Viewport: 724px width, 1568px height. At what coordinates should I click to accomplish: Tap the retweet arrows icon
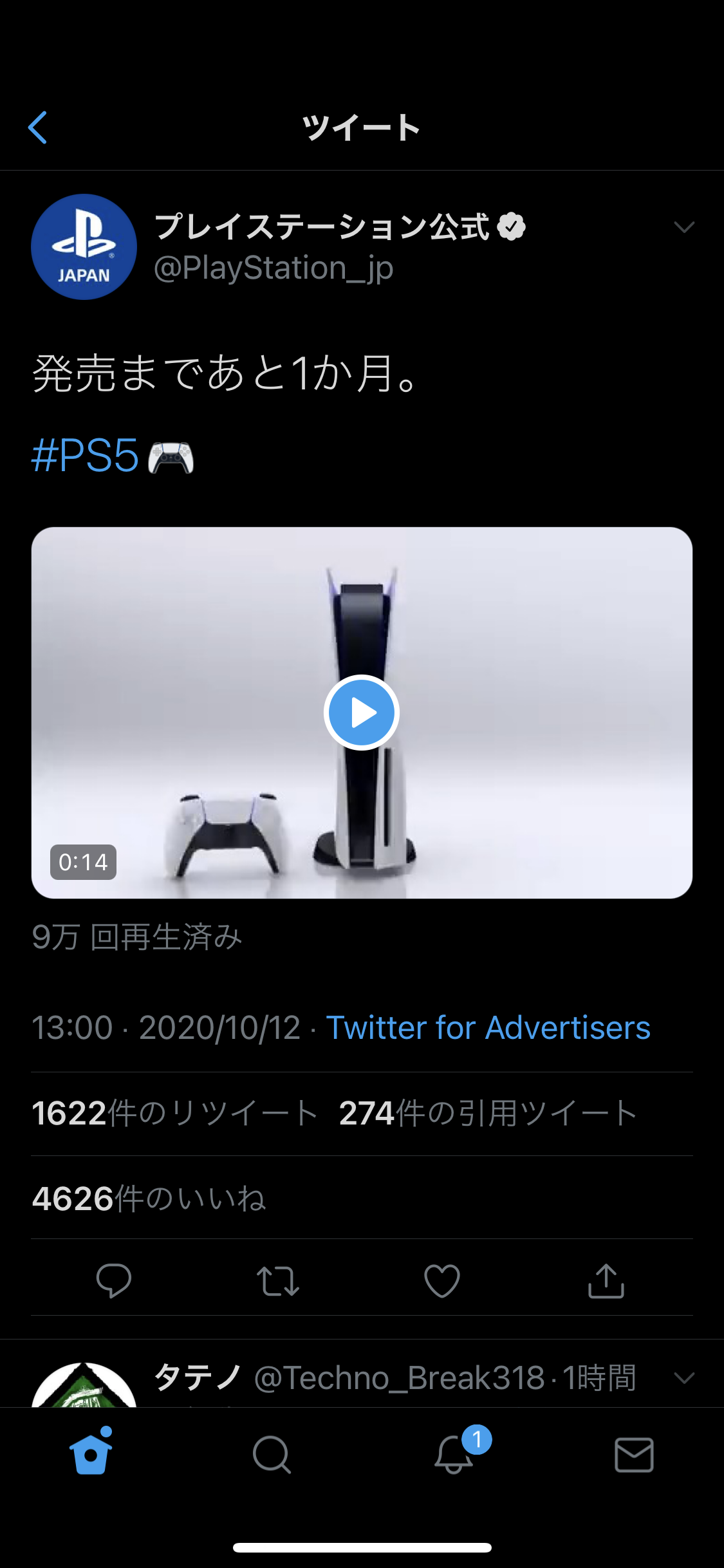(x=278, y=1281)
